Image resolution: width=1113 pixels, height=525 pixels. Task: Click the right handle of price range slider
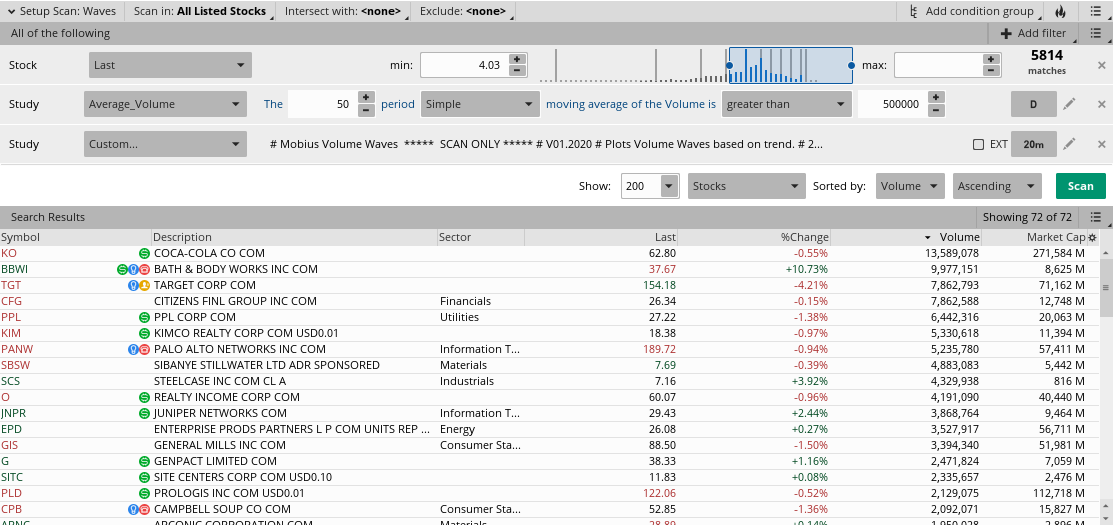click(851, 65)
